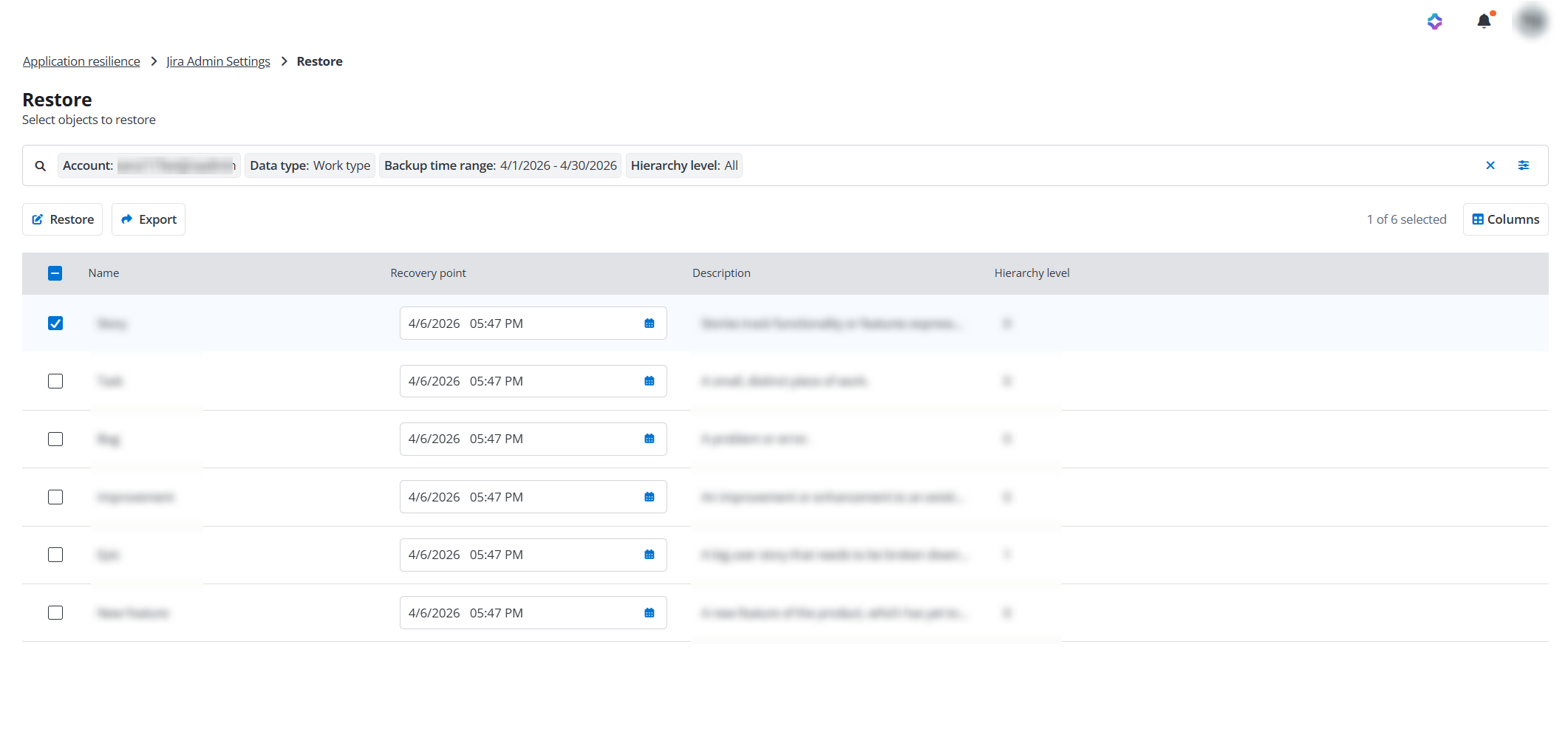Edit the Data type: Work type filter
1568x743 pixels.
click(x=310, y=165)
